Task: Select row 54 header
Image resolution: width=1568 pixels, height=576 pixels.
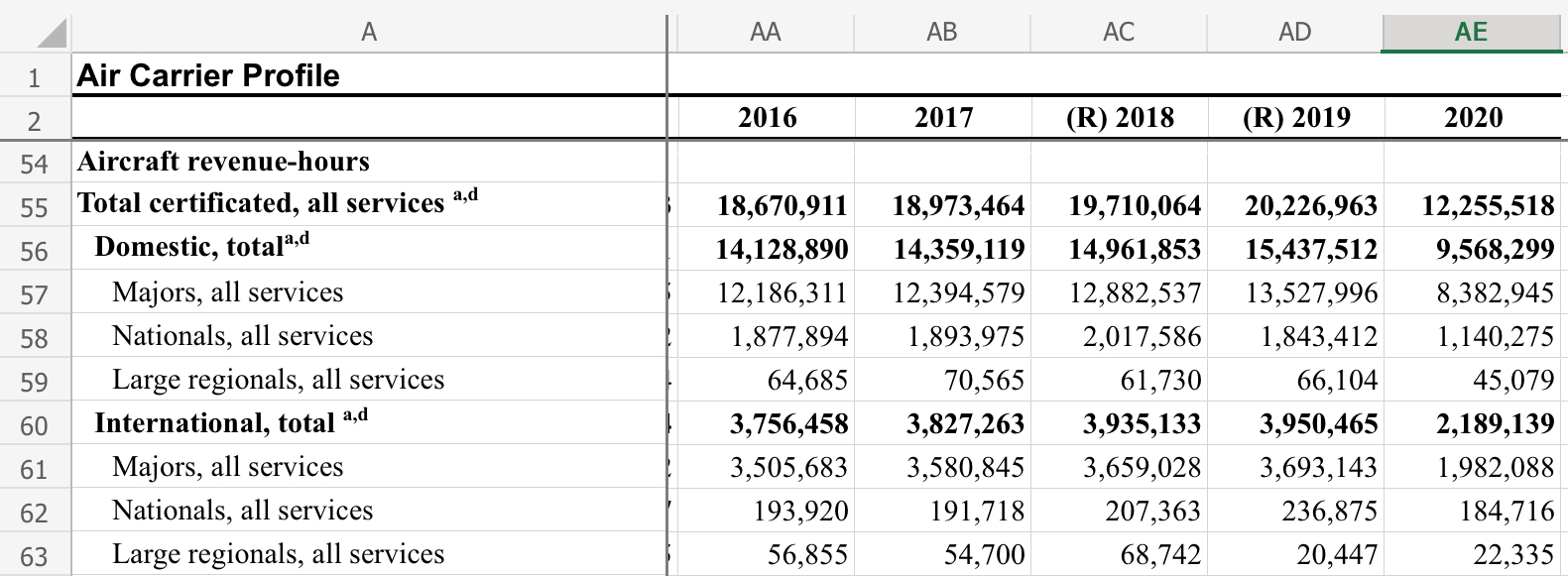Action: point(35,163)
